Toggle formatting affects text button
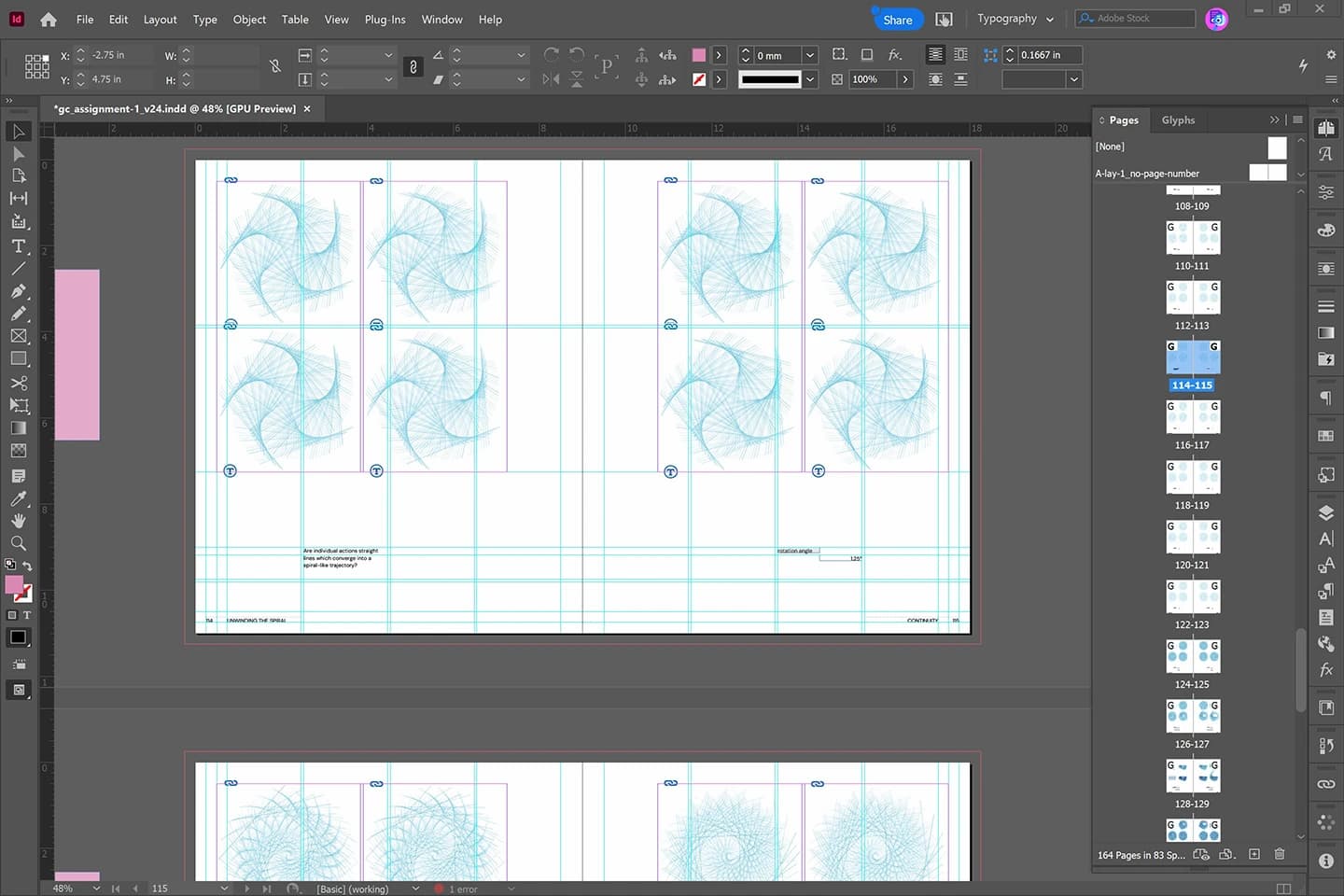1344x896 pixels. tap(27, 615)
